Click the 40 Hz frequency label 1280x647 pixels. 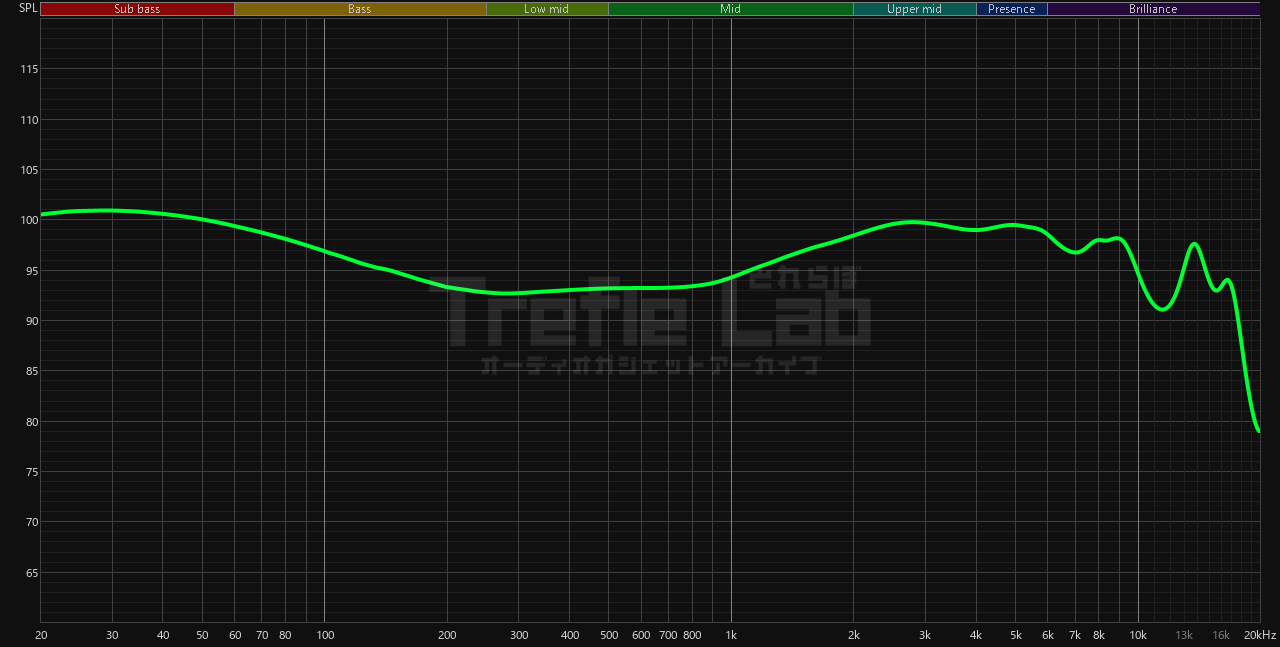click(x=163, y=635)
